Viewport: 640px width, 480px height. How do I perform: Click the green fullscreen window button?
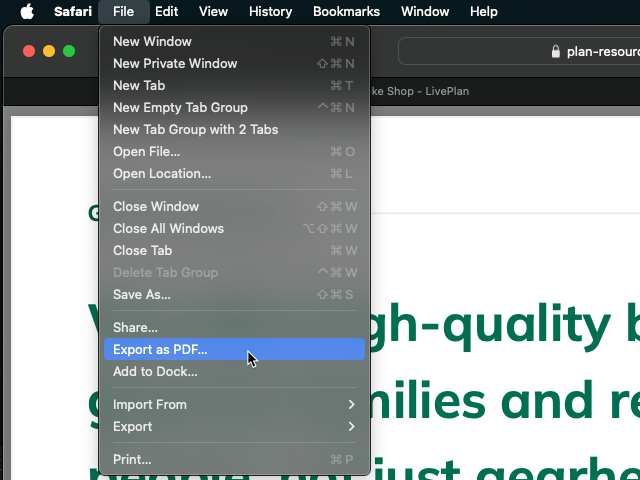(x=69, y=51)
